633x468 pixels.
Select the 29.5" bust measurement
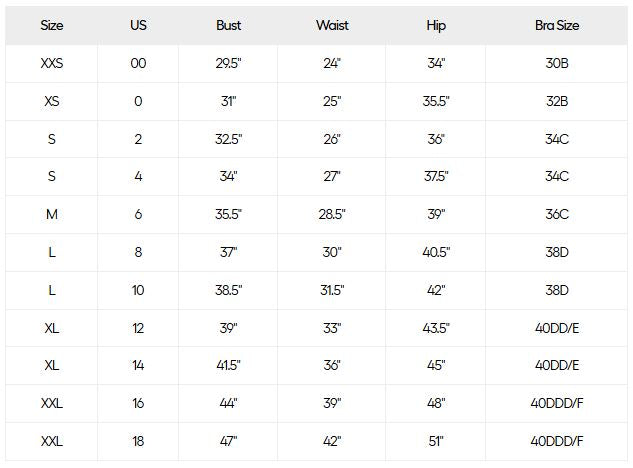click(x=228, y=63)
